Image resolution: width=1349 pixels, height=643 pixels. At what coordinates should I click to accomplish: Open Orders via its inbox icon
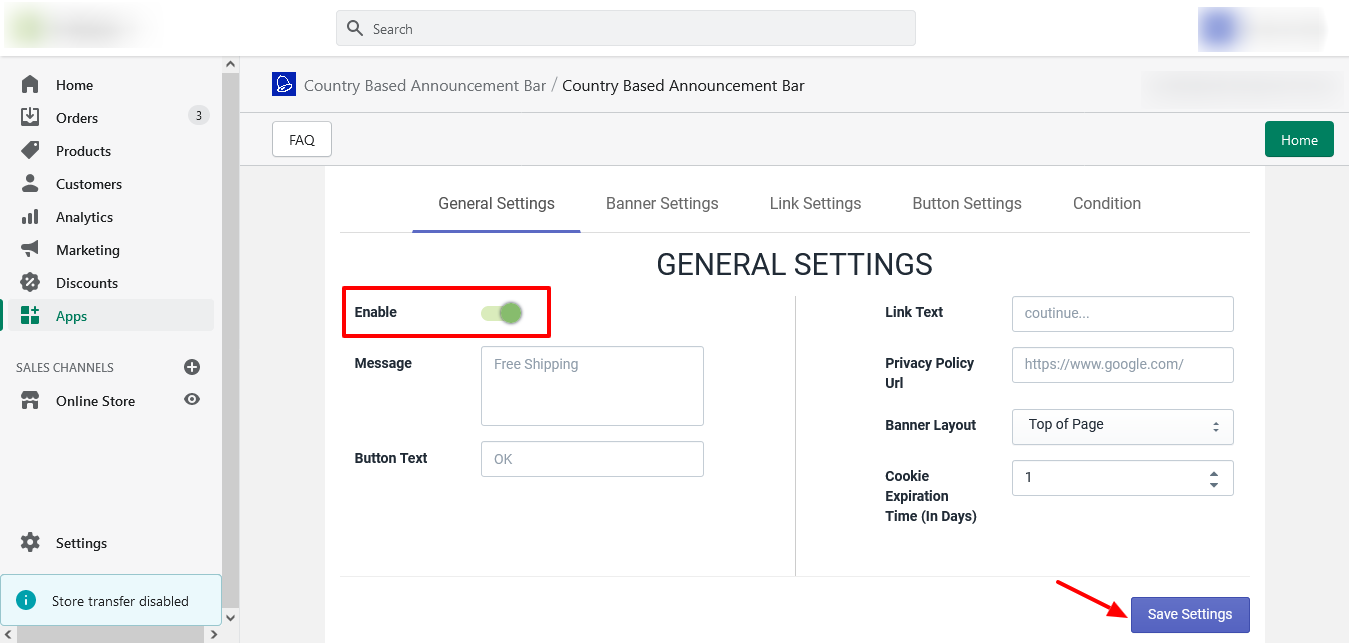30,118
